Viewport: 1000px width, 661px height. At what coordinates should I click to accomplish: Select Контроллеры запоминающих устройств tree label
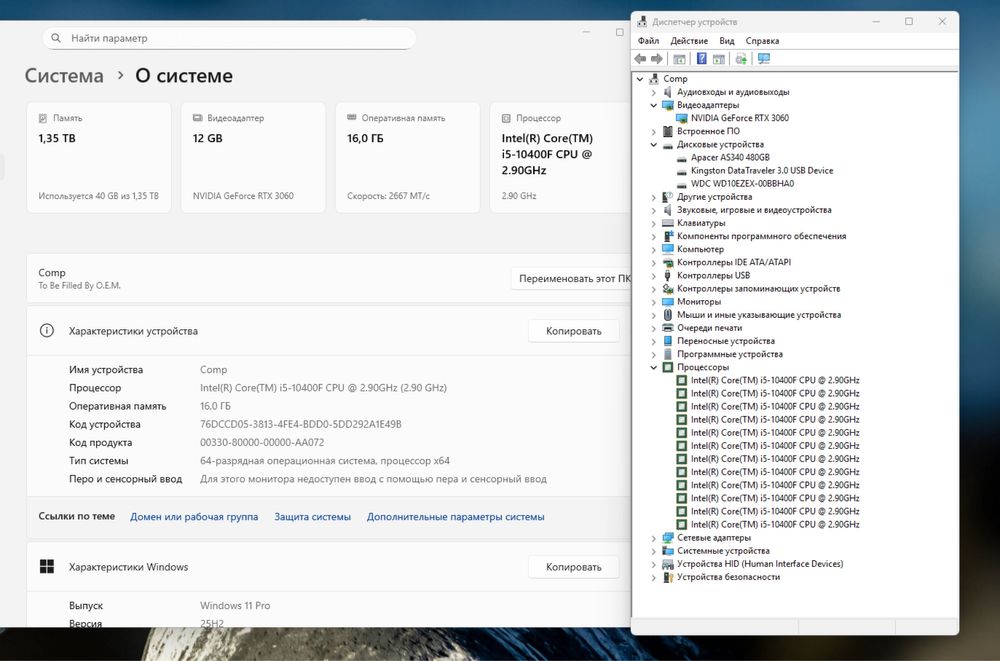(x=758, y=288)
